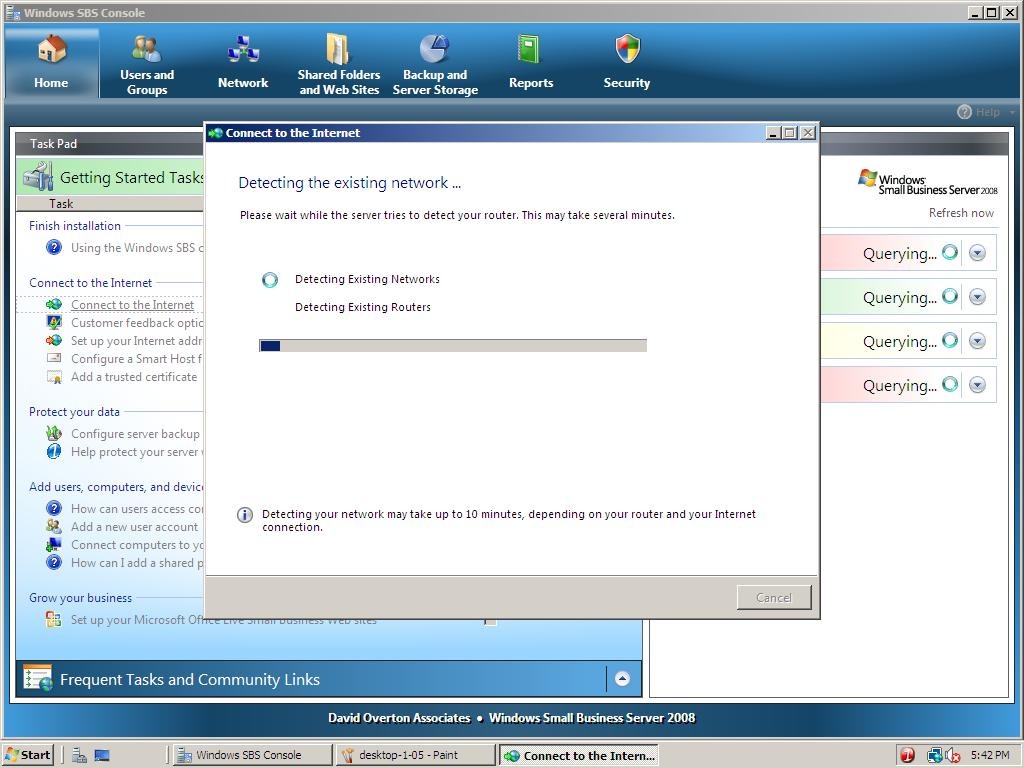
Task: Click the Help protect your server icon
Action: click(54, 452)
